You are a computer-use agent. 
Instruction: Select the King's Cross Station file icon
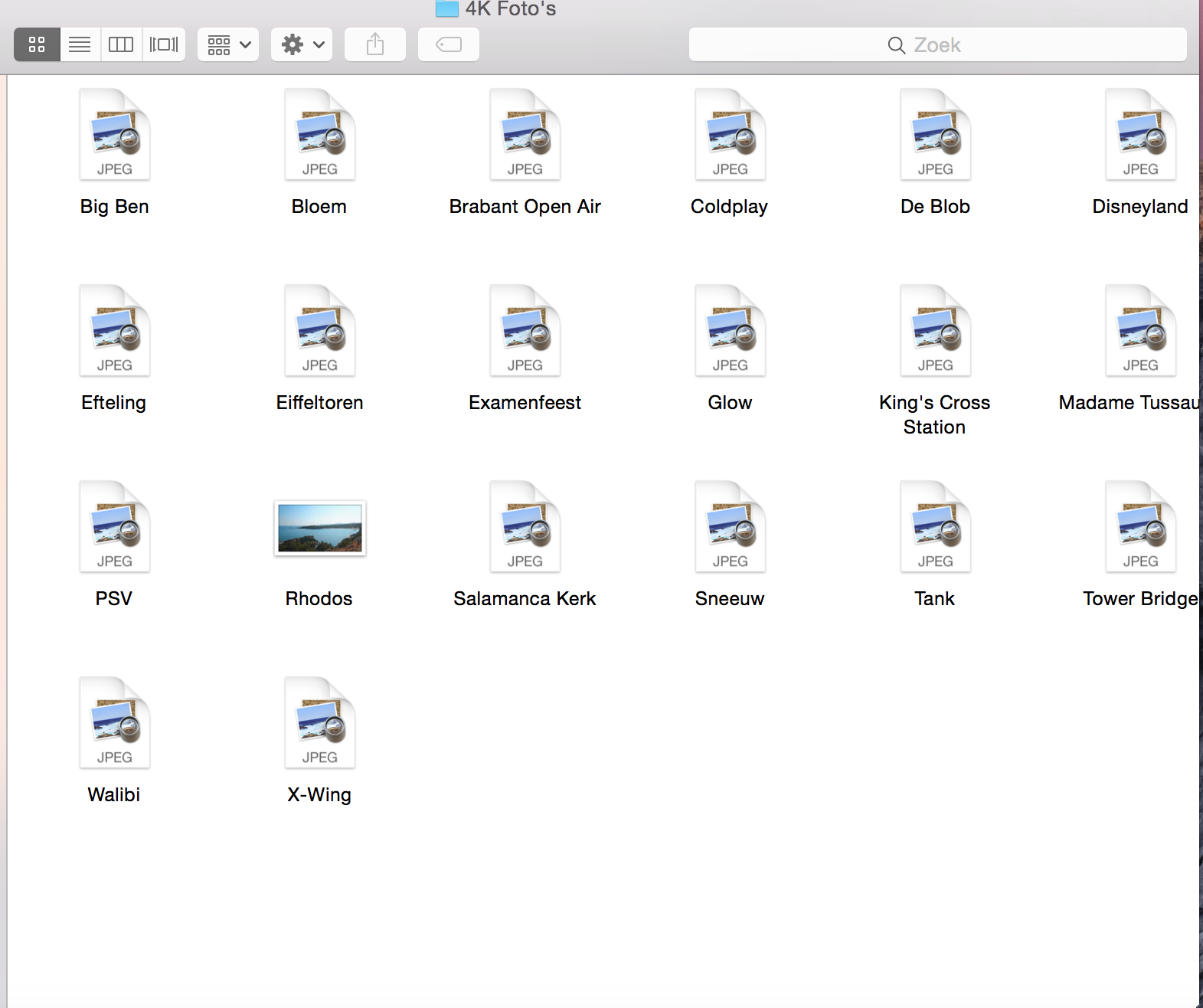(x=936, y=330)
